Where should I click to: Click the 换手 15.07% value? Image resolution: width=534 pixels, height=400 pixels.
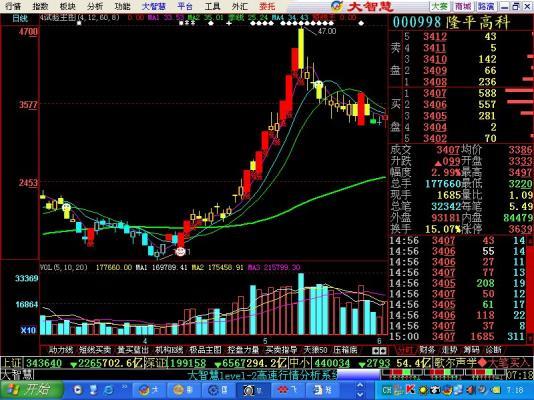(x=442, y=229)
